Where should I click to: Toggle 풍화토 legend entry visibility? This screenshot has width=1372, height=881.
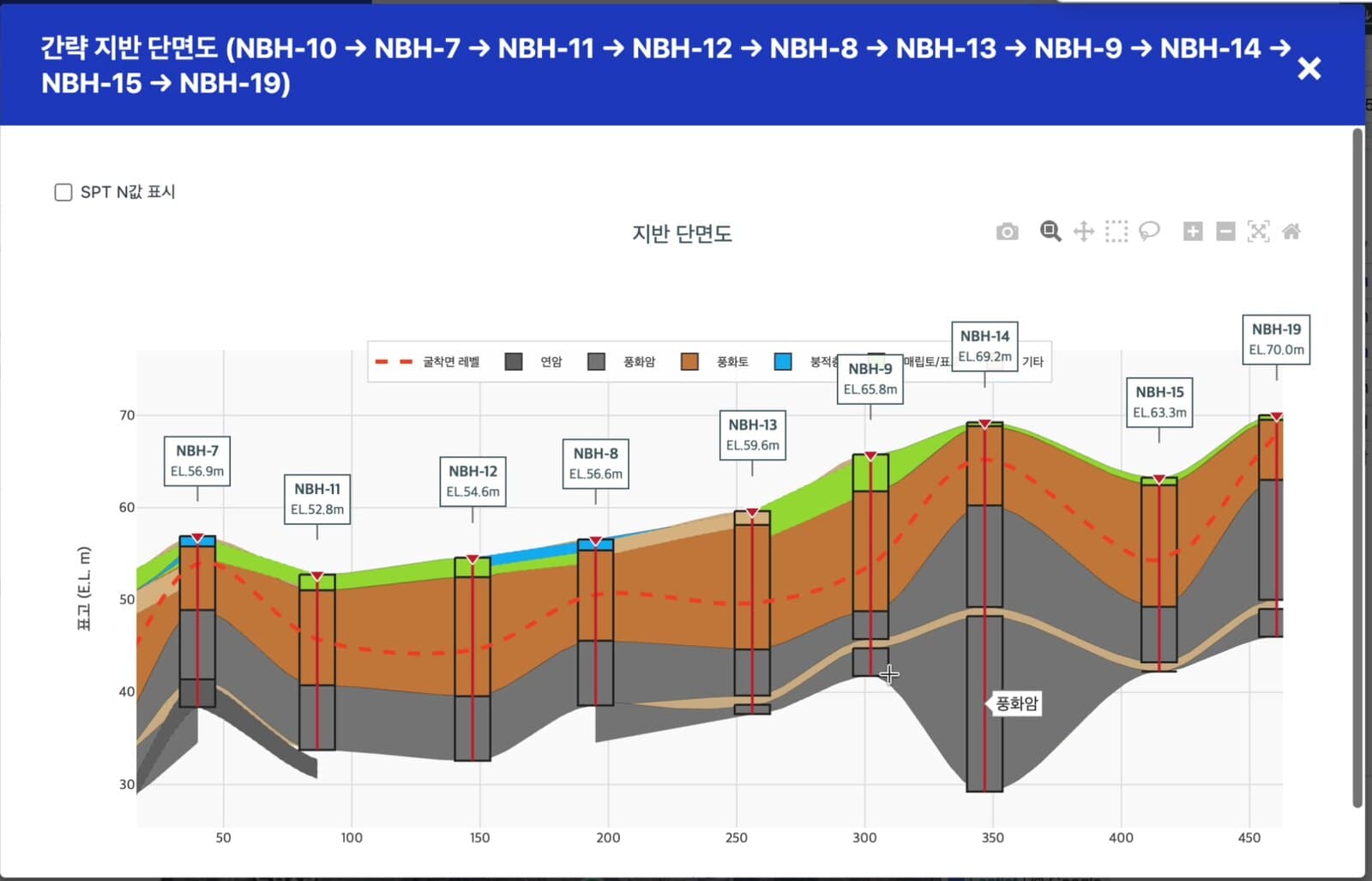coord(715,362)
